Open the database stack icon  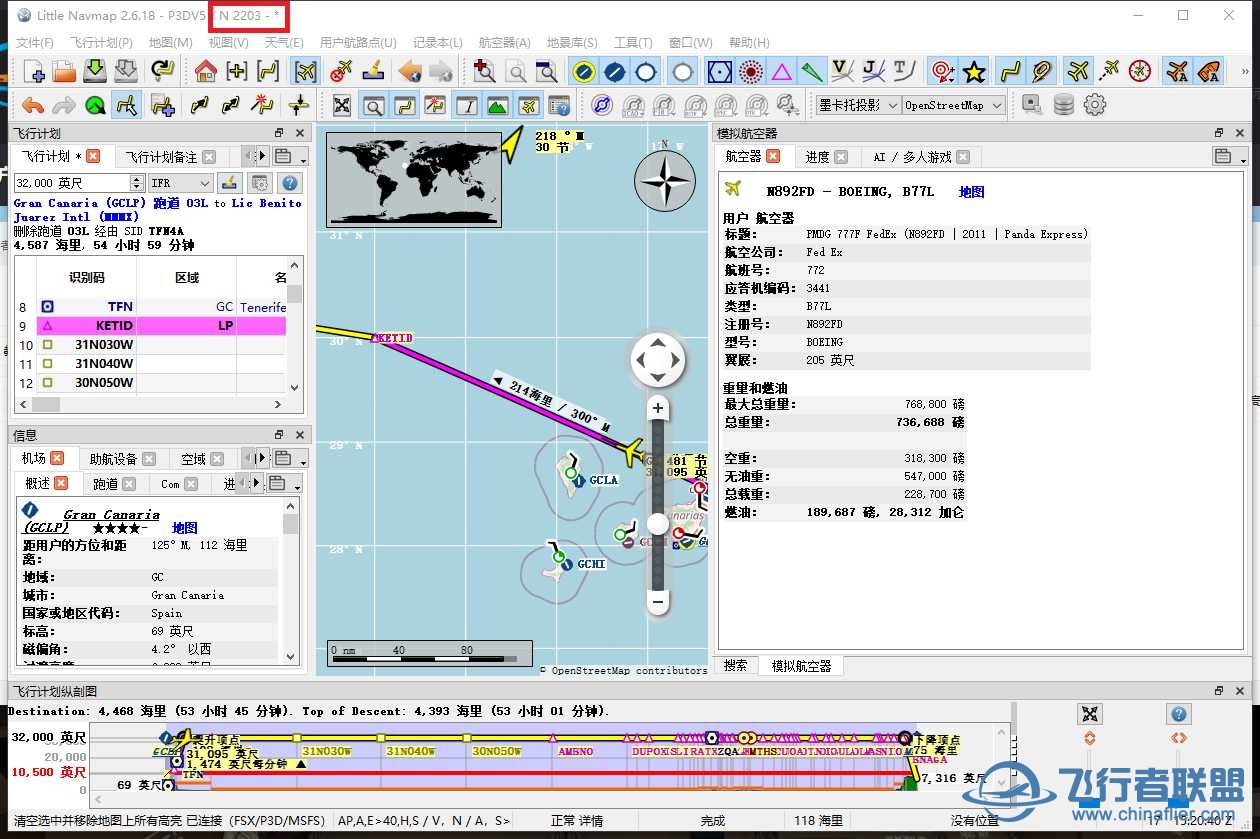tap(1064, 105)
